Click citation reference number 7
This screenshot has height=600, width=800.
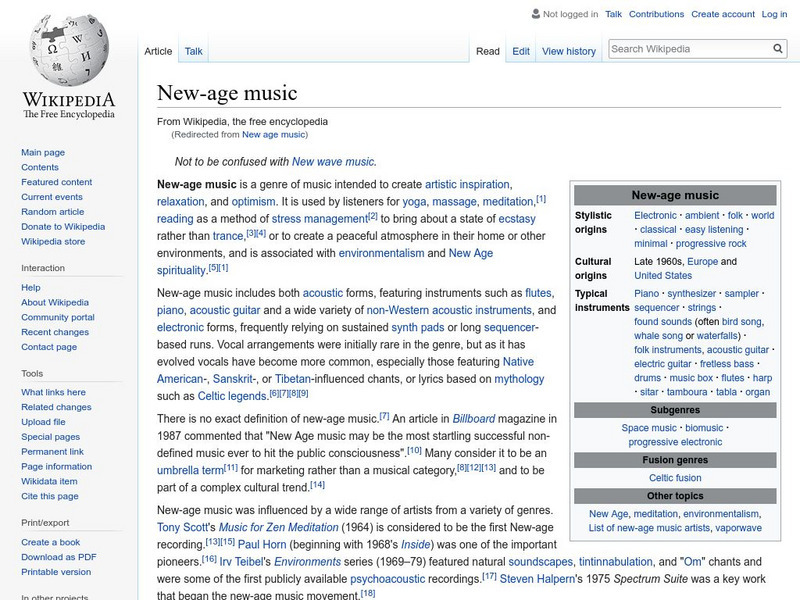coord(384,414)
